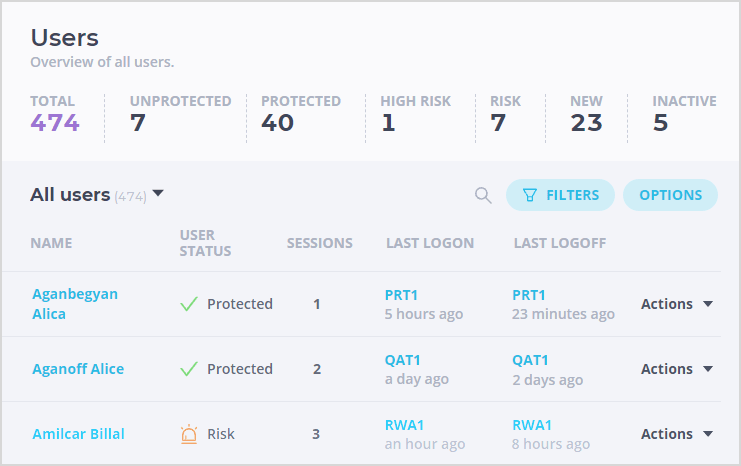Select the Unprotected users stat

tap(181, 115)
